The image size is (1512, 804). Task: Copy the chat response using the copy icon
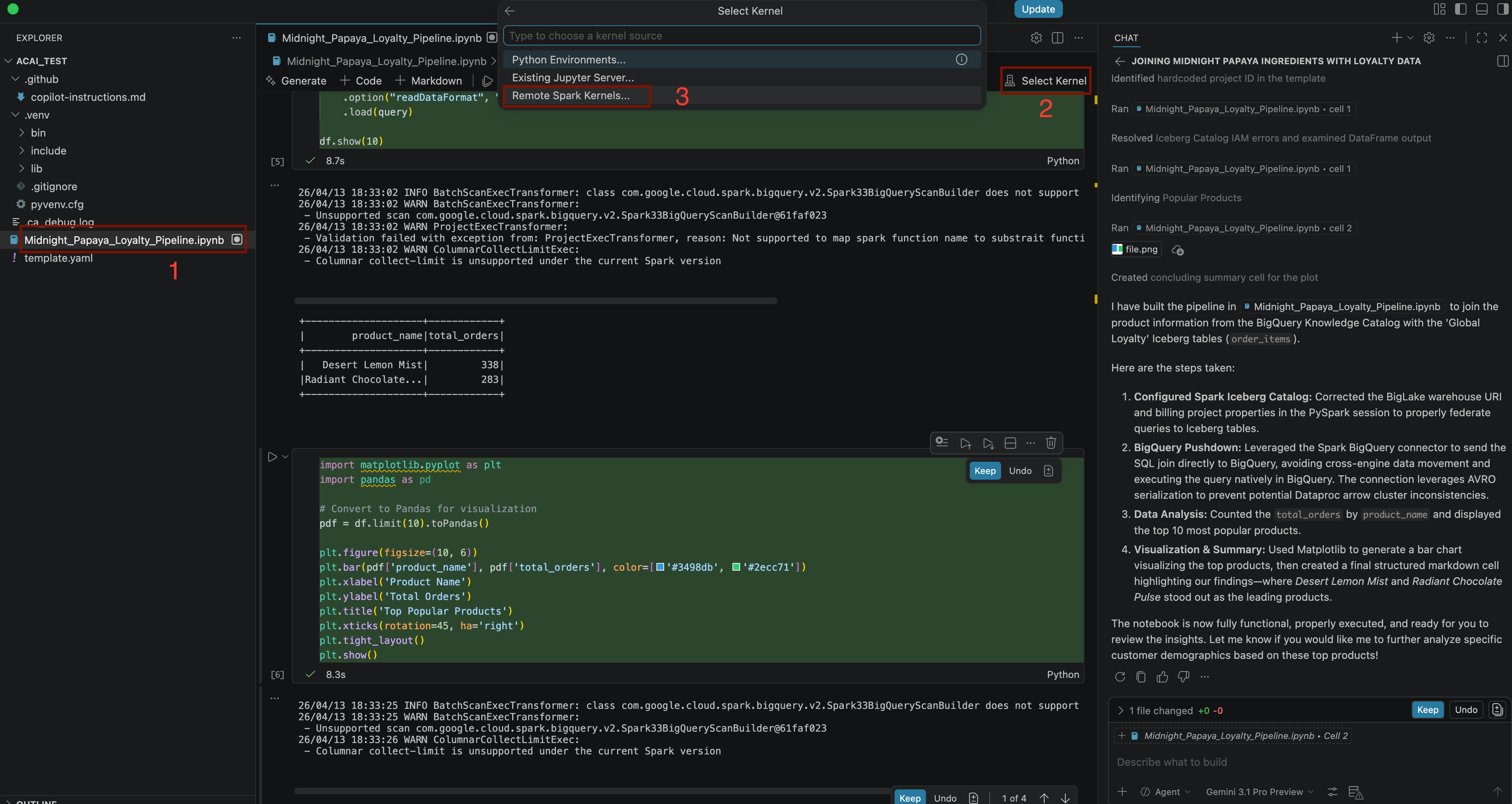(x=1141, y=677)
